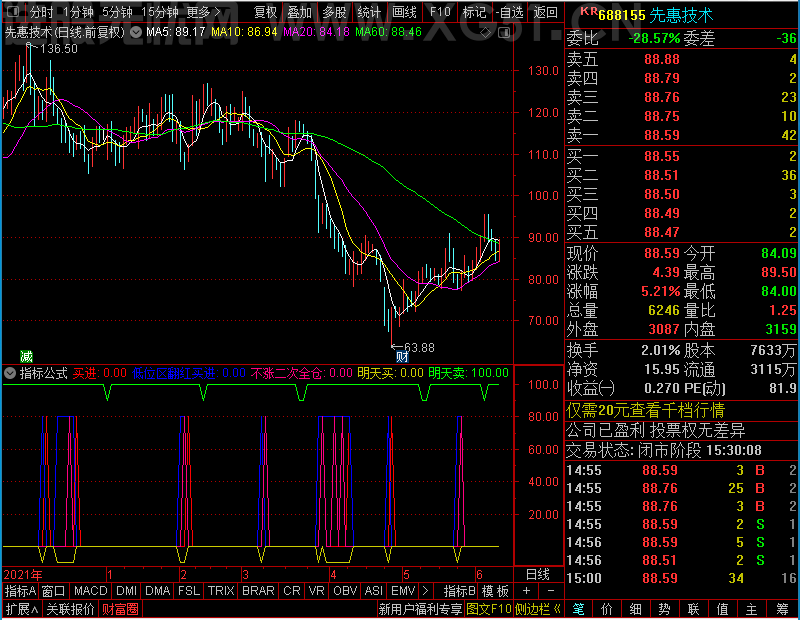Toggle 日线 daily period button
This screenshot has width=800, height=620.
click(x=538, y=575)
